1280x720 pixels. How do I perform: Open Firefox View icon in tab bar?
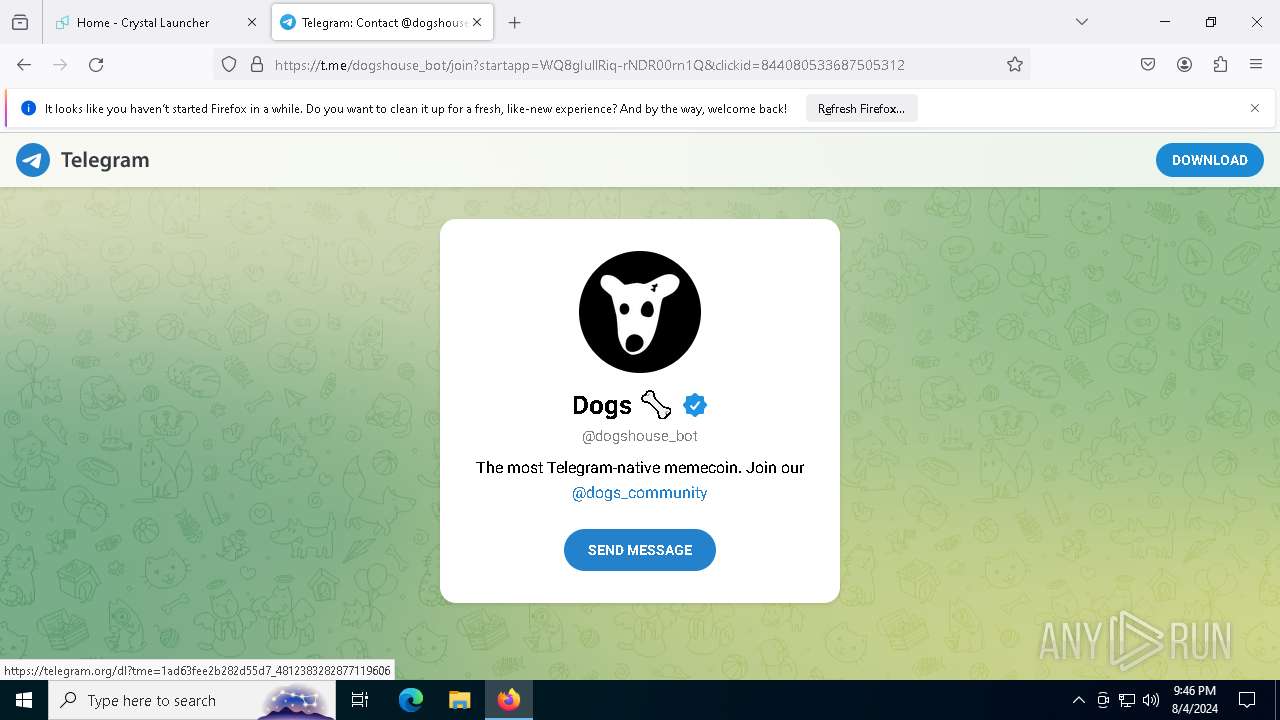[x=20, y=22]
